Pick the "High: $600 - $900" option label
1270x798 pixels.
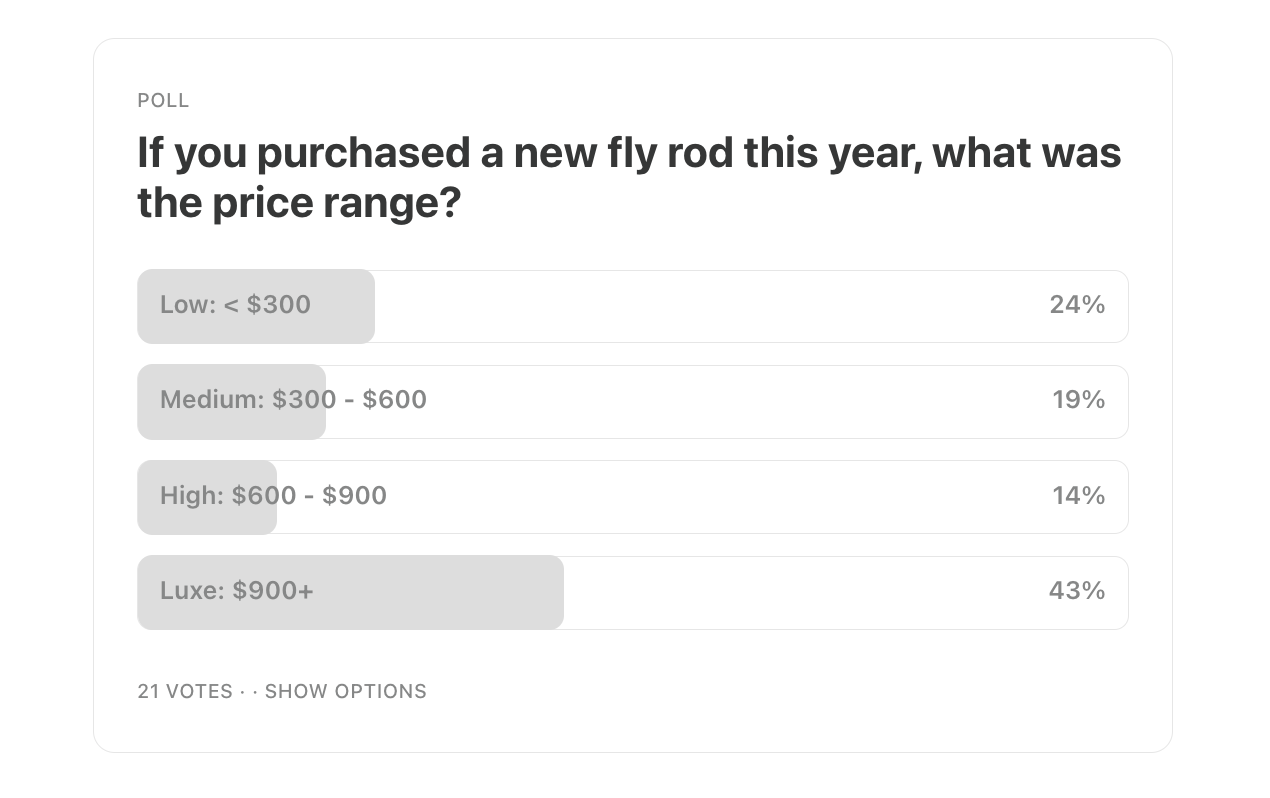point(273,496)
